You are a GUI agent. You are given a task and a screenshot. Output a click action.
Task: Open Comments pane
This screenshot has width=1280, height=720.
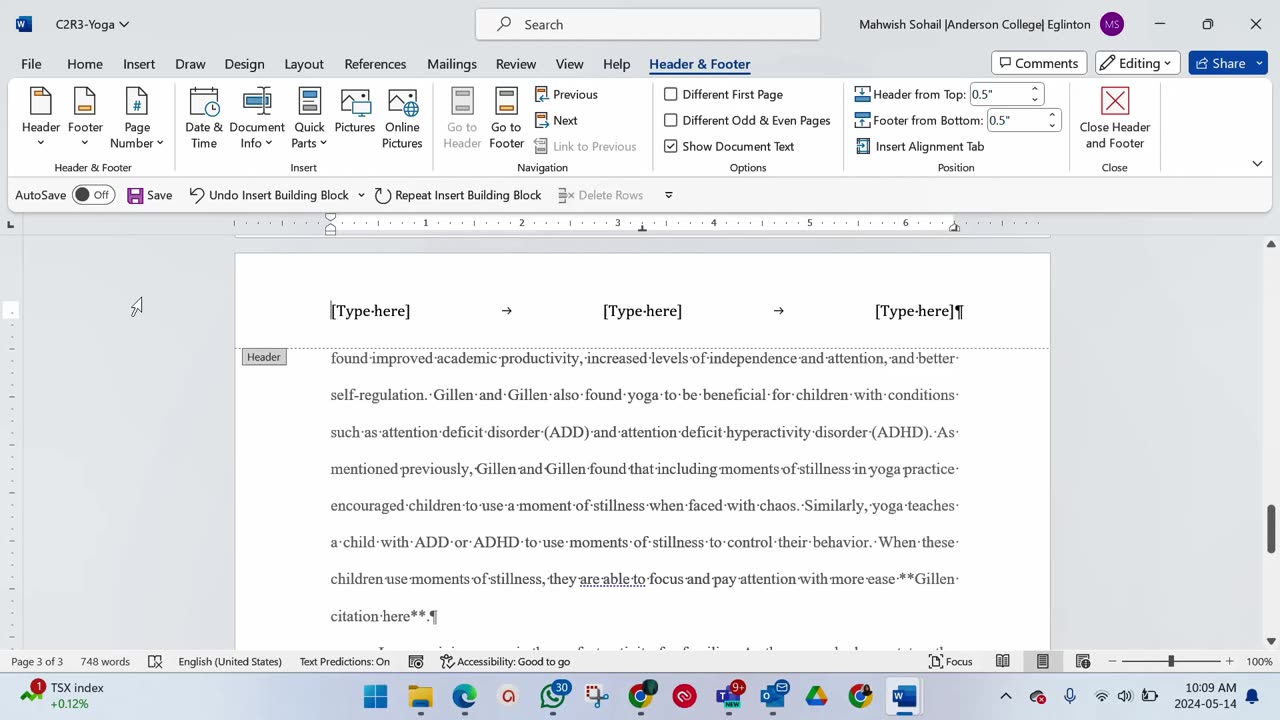click(x=1039, y=63)
